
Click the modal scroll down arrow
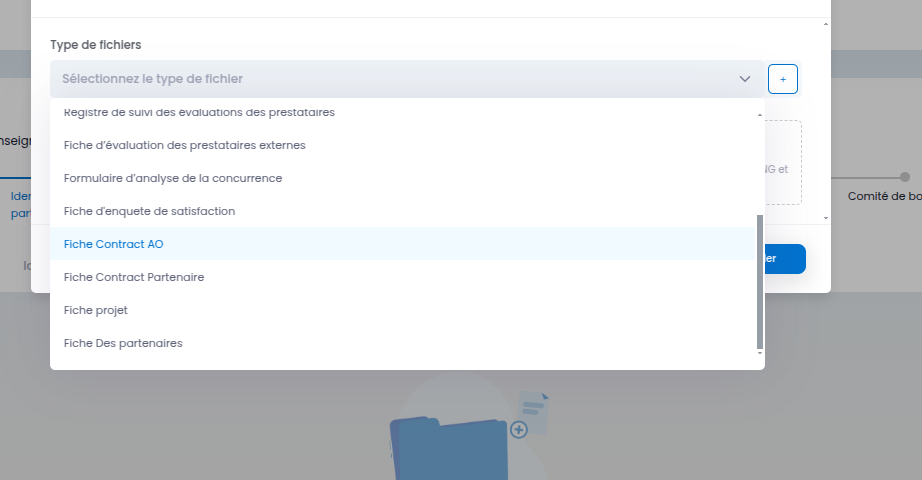(x=826, y=218)
